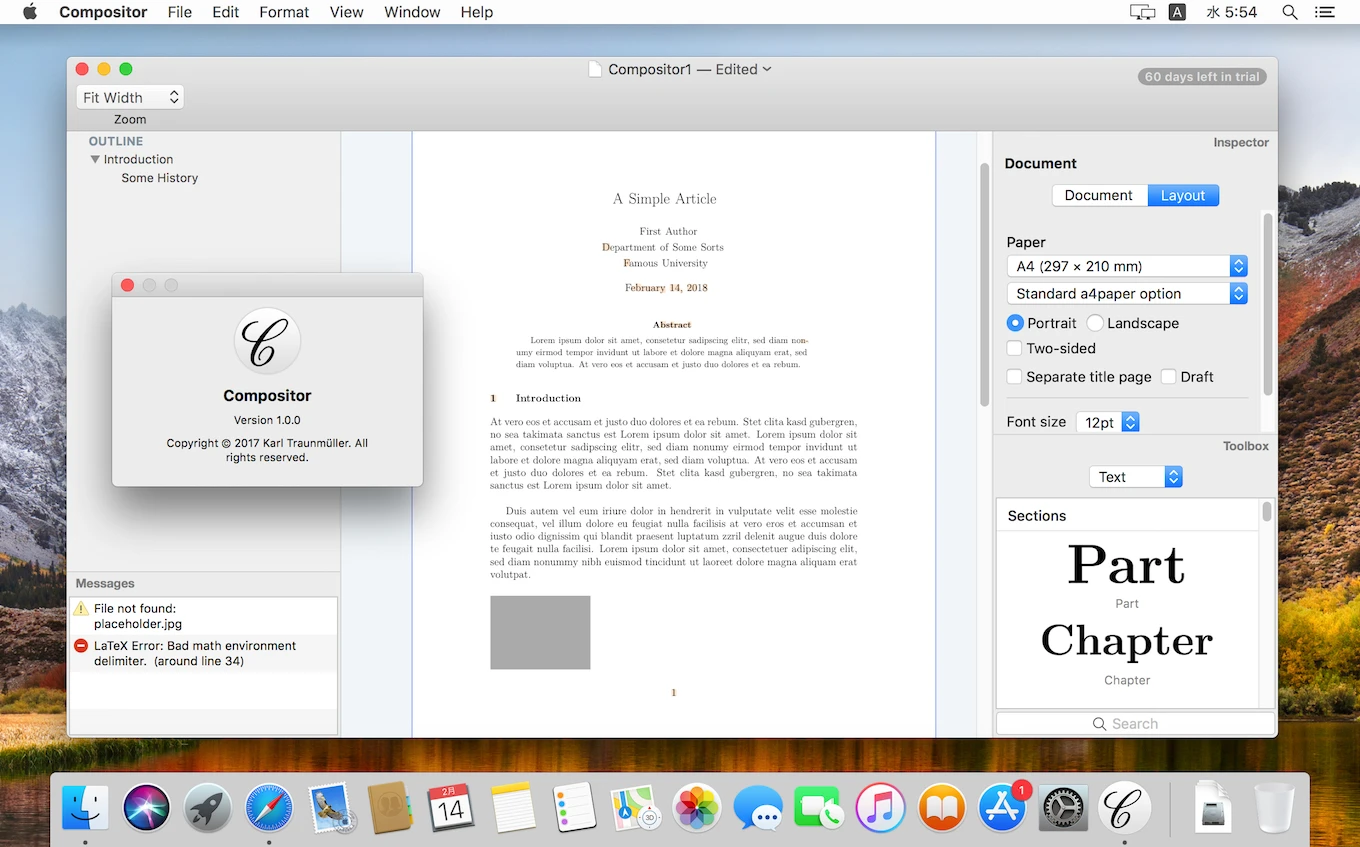Open the File menu
Screen dimensions: 1360x847
tap(180, 12)
